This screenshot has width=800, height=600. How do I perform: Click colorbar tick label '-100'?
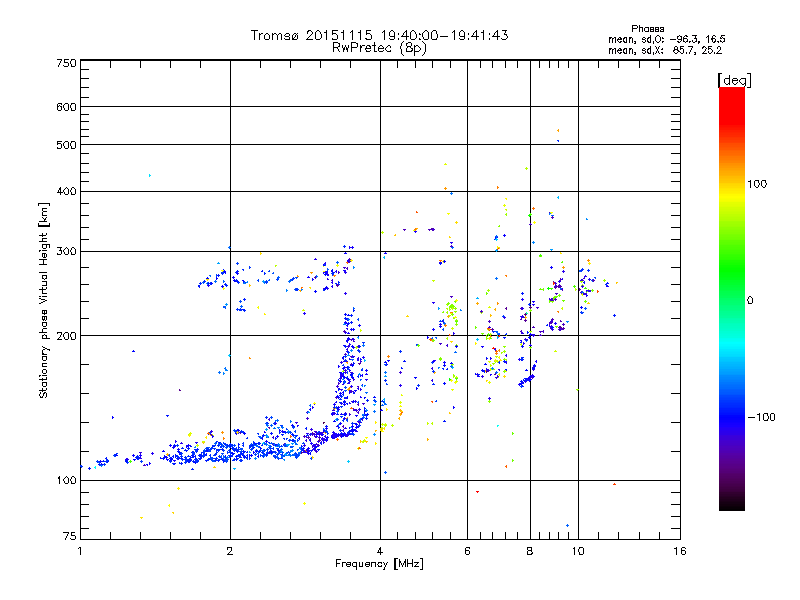pos(761,417)
